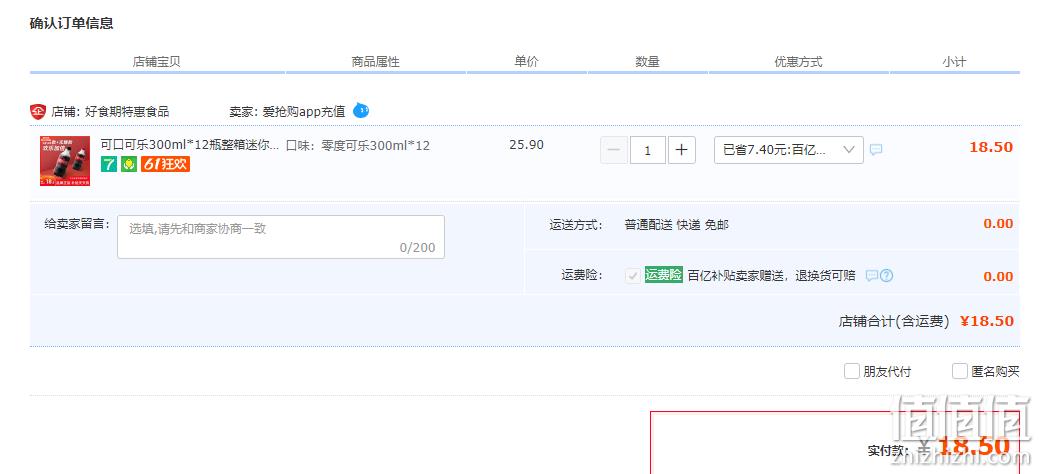
Task: Click the 运费险 comment bubble icon
Action: (x=872, y=275)
